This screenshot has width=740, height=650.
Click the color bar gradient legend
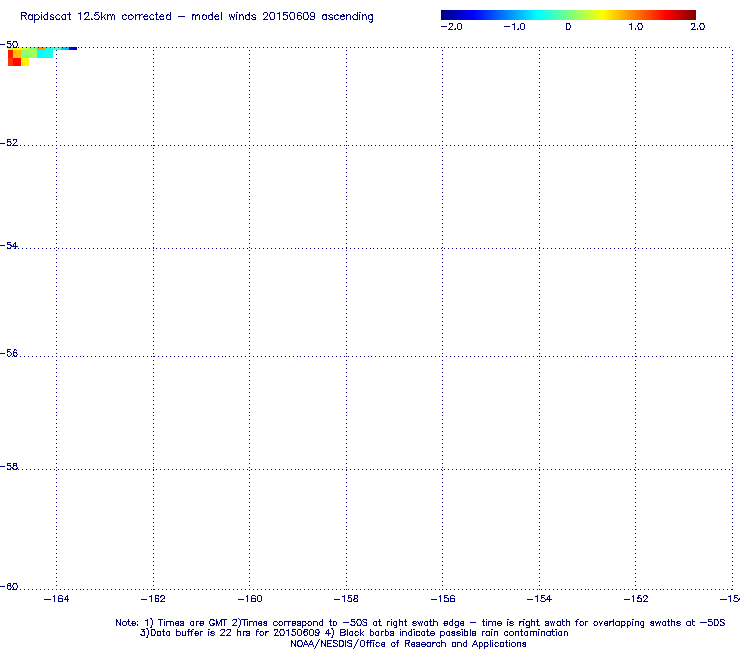coord(568,15)
